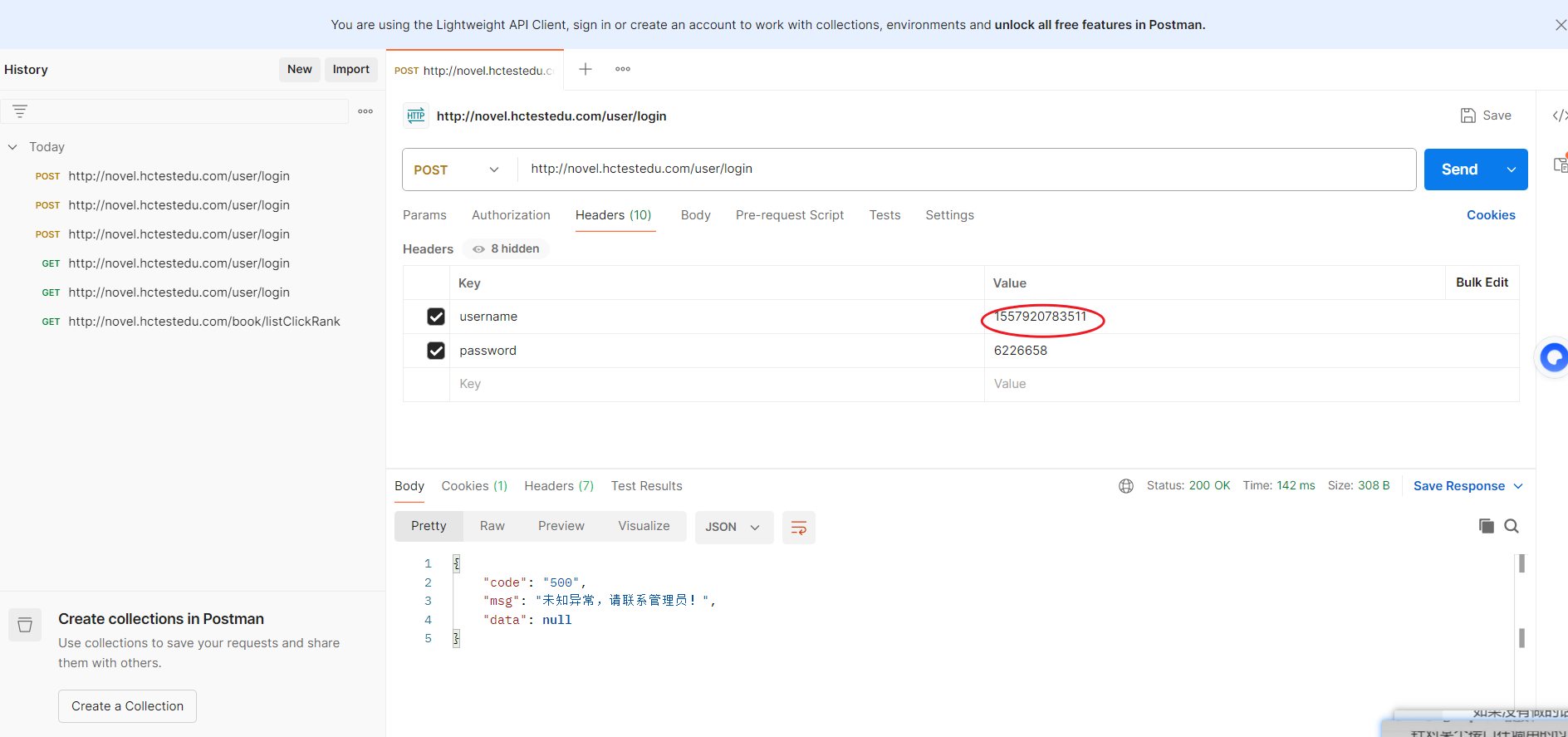Open the request Body tab
This screenshot has width=1568, height=737.
pos(696,215)
